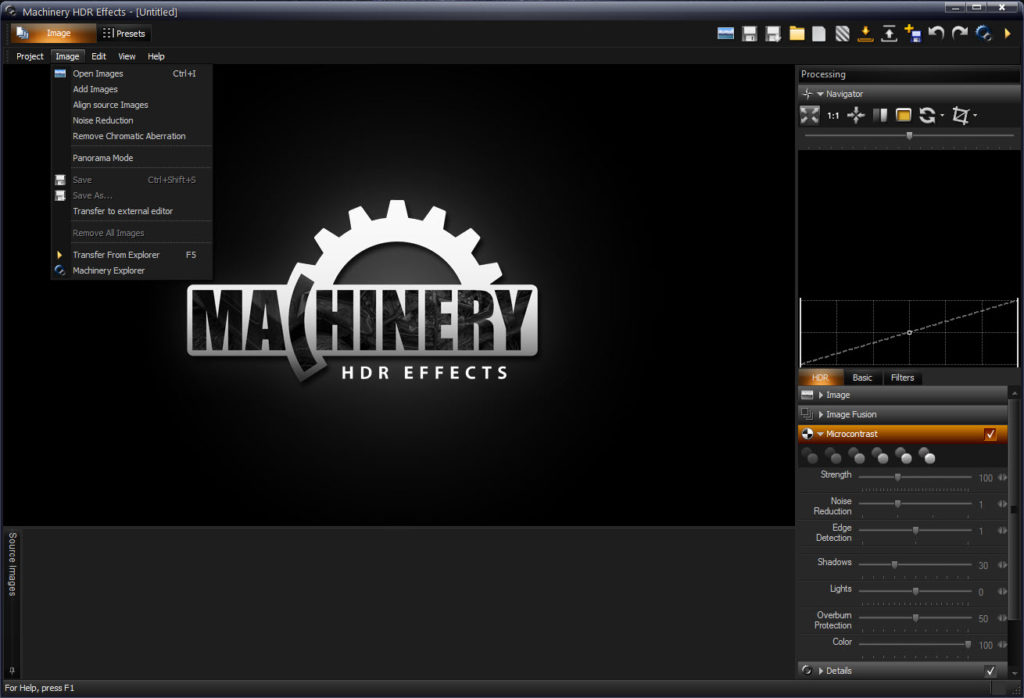Choose Panorama Mode menu entry
The image size is (1024, 698).
(x=132, y=158)
